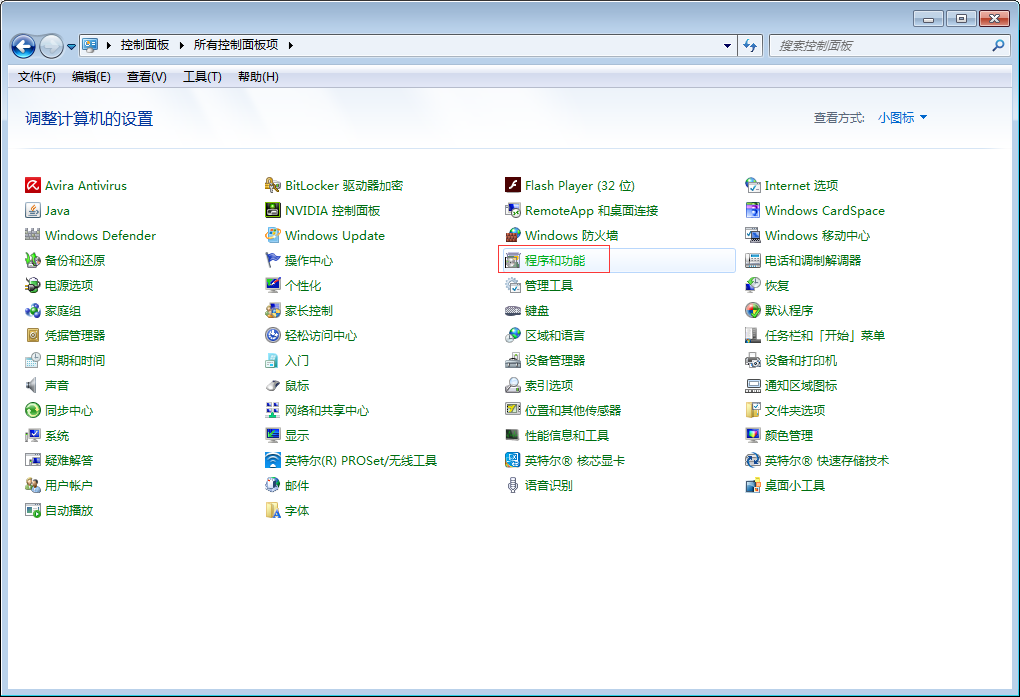Click the address bar computer icon
This screenshot has height=697, width=1020.
[90, 45]
